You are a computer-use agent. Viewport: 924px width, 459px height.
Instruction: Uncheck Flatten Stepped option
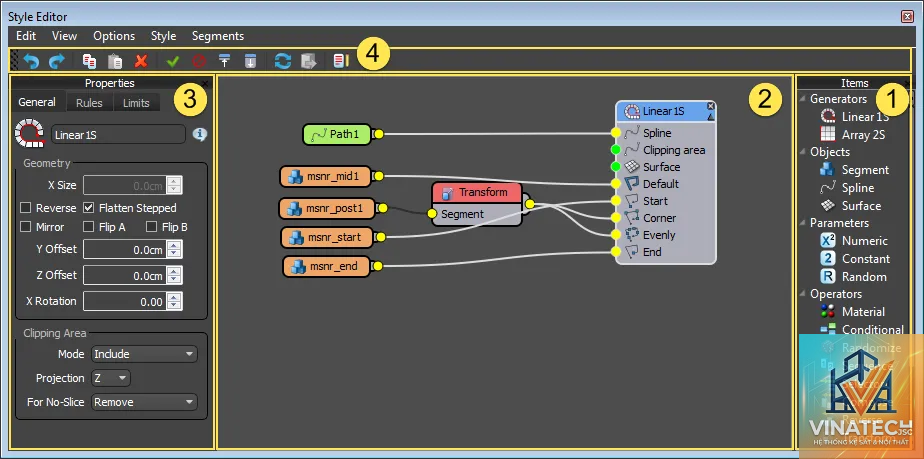[x=88, y=208]
